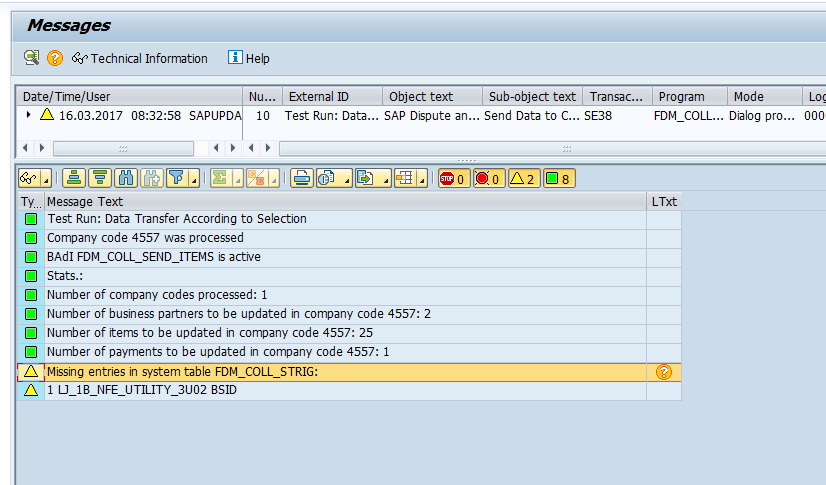Click the Message Text column header

tap(346, 202)
